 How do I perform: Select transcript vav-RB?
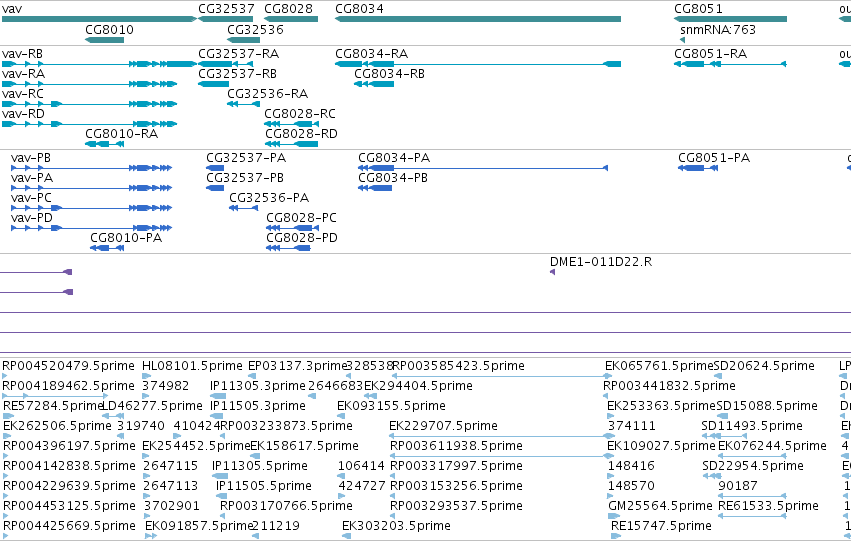click(99, 64)
